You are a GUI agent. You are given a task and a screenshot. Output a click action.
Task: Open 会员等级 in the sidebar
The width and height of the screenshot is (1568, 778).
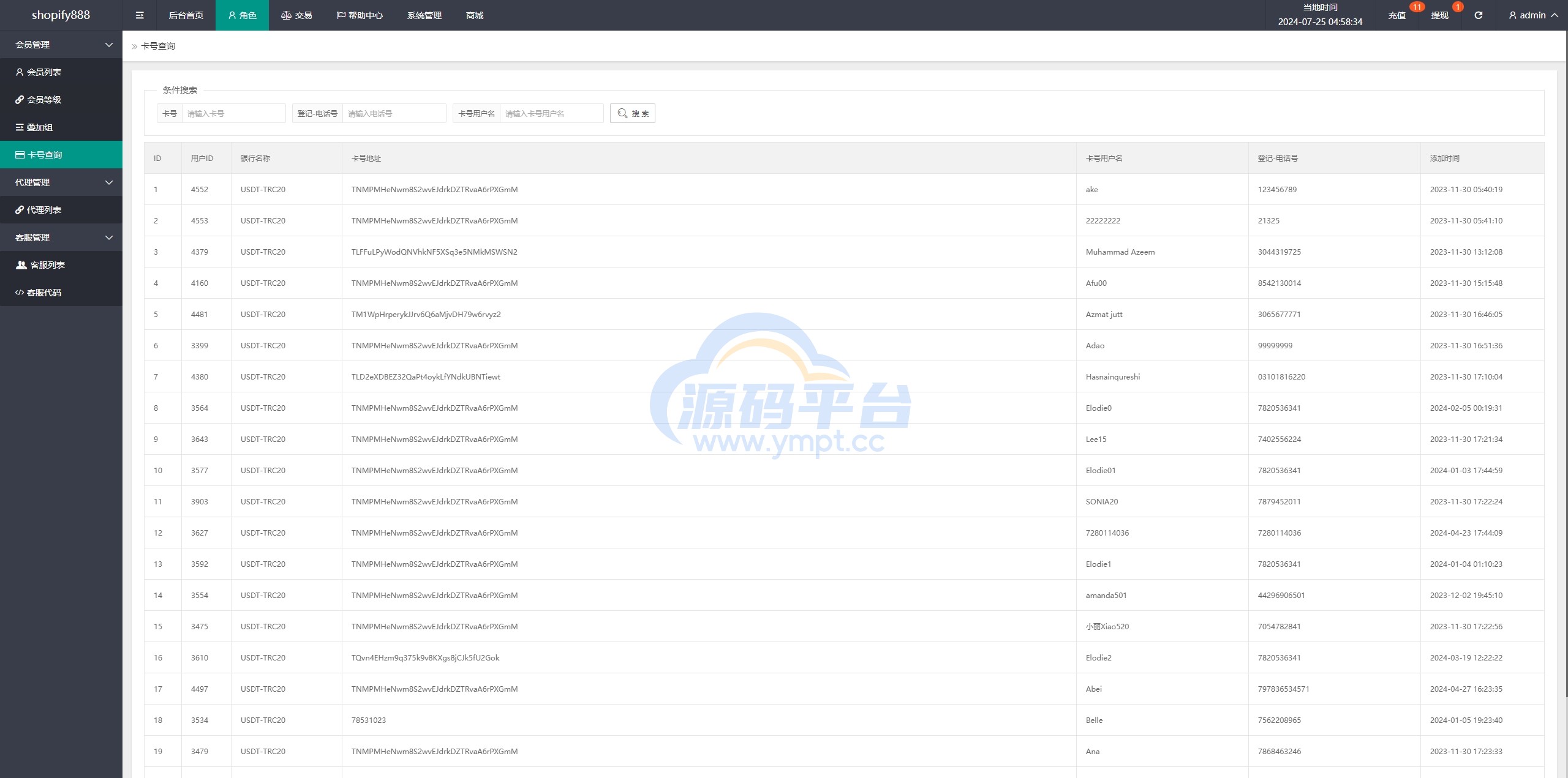[44, 100]
